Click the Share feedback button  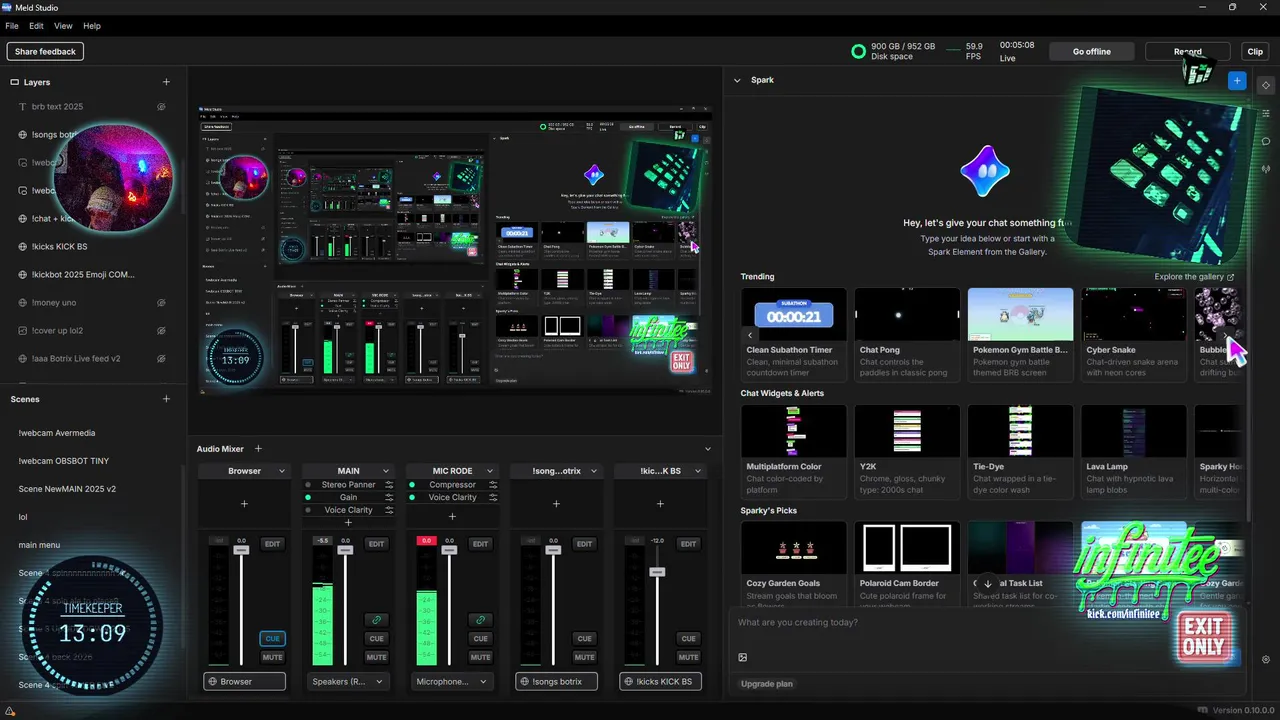click(45, 51)
